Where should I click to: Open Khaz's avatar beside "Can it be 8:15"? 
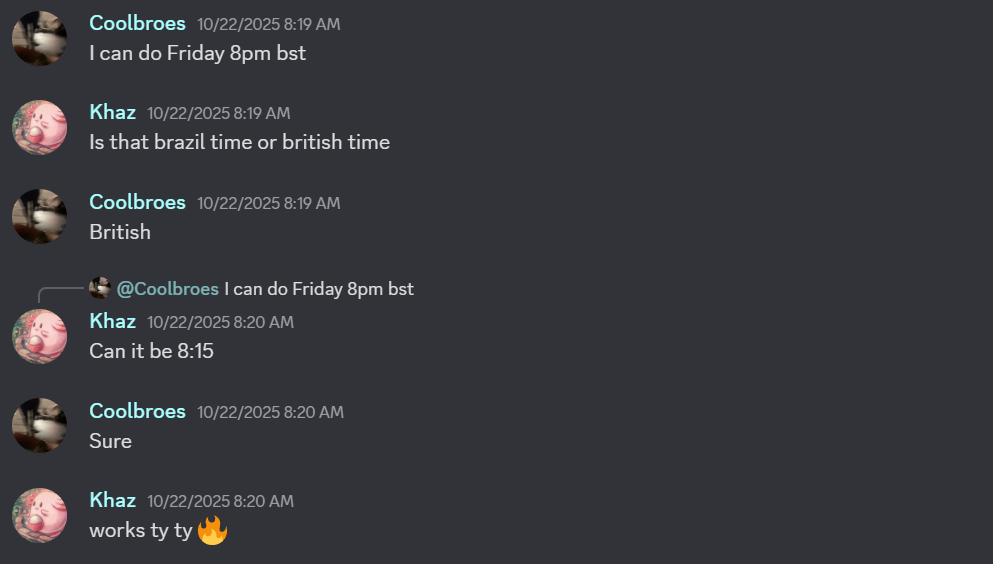39,336
